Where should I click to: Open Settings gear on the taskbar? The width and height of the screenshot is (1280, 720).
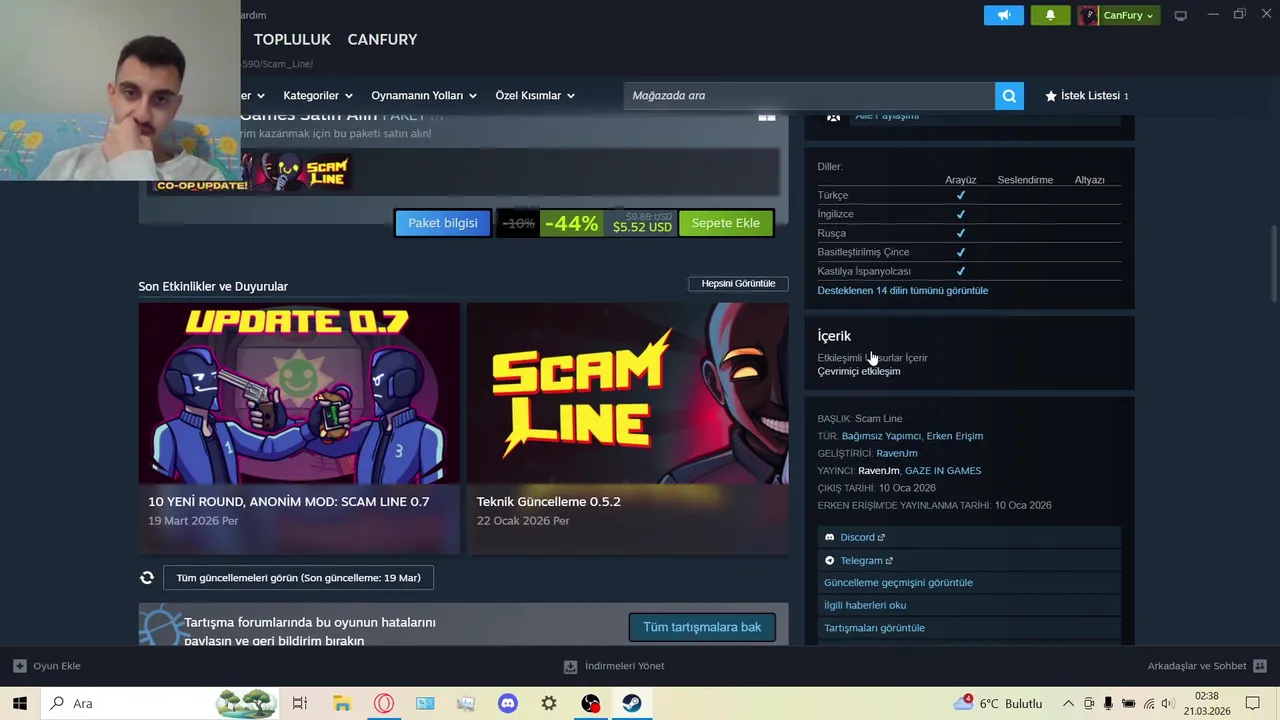549,703
